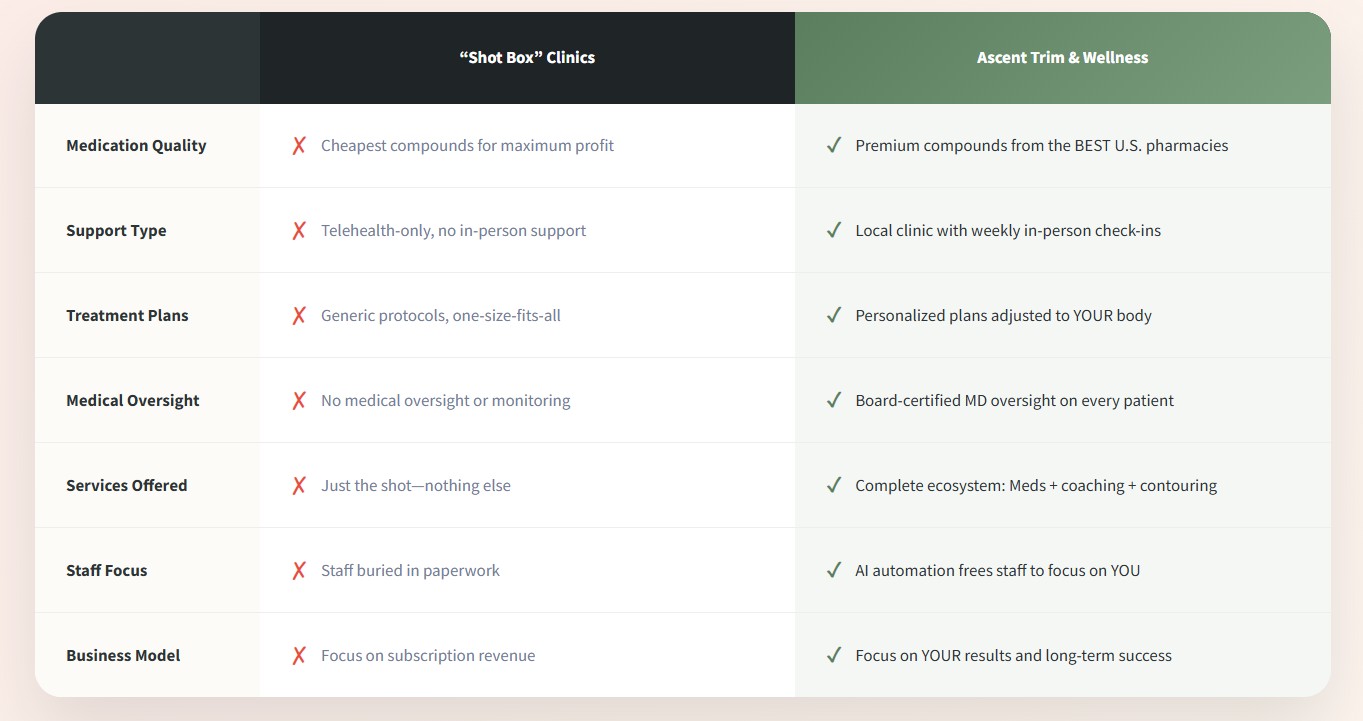Click the checkmark next to Board-certified MD oversight

(833, 401)
